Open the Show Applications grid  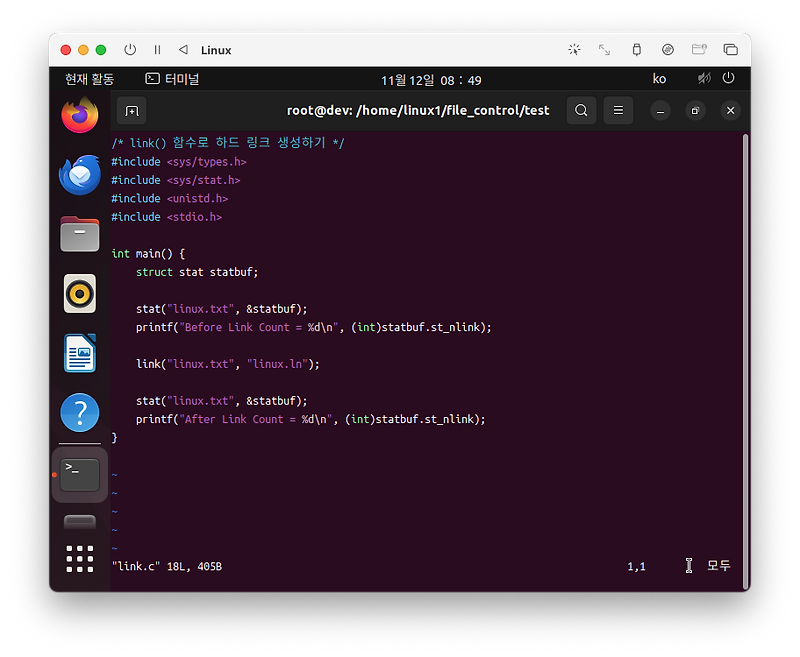[79, 559]
